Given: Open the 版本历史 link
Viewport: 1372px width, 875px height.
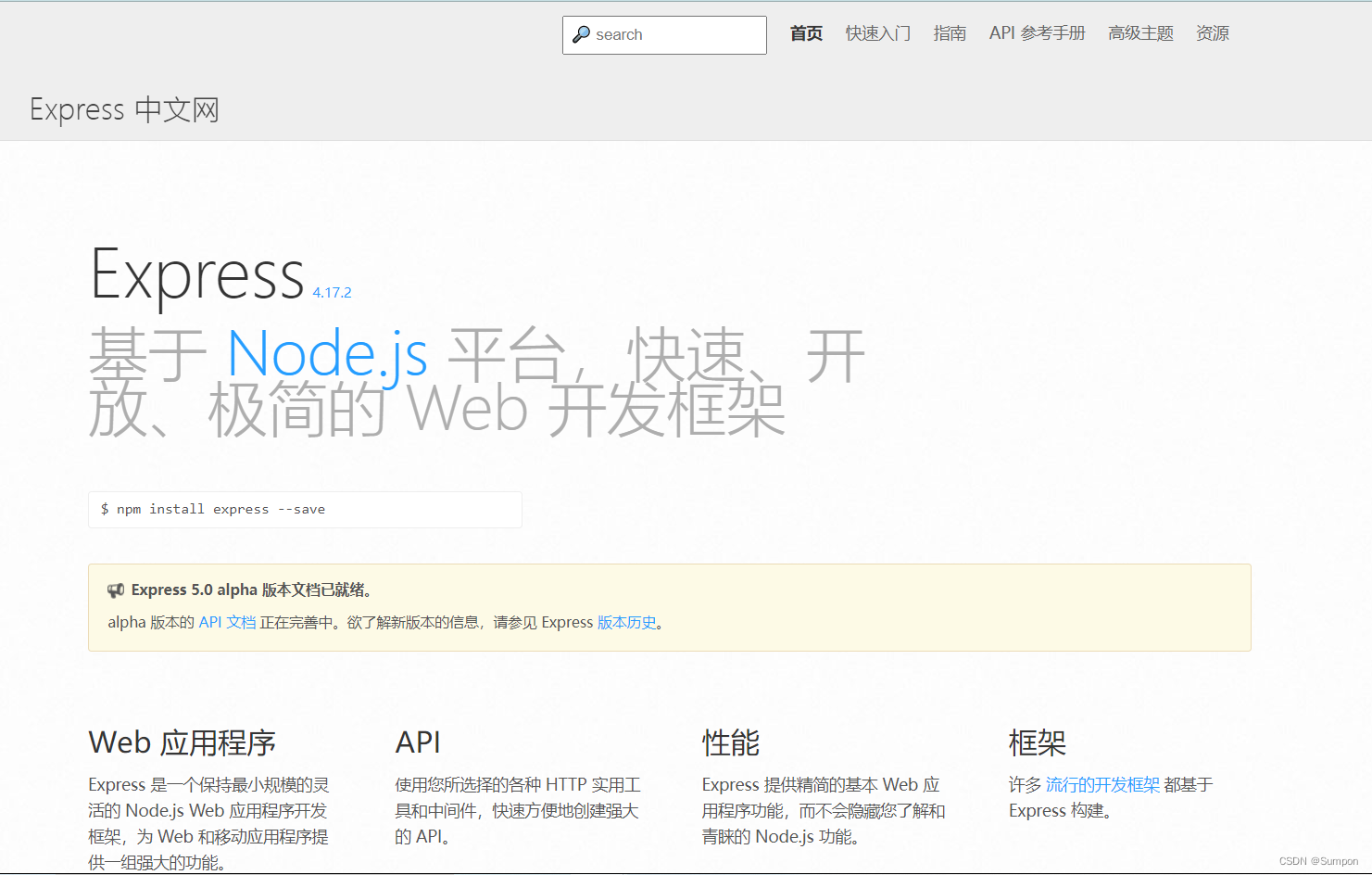Looking at the screenshot, I should click(x=626, y=622).
